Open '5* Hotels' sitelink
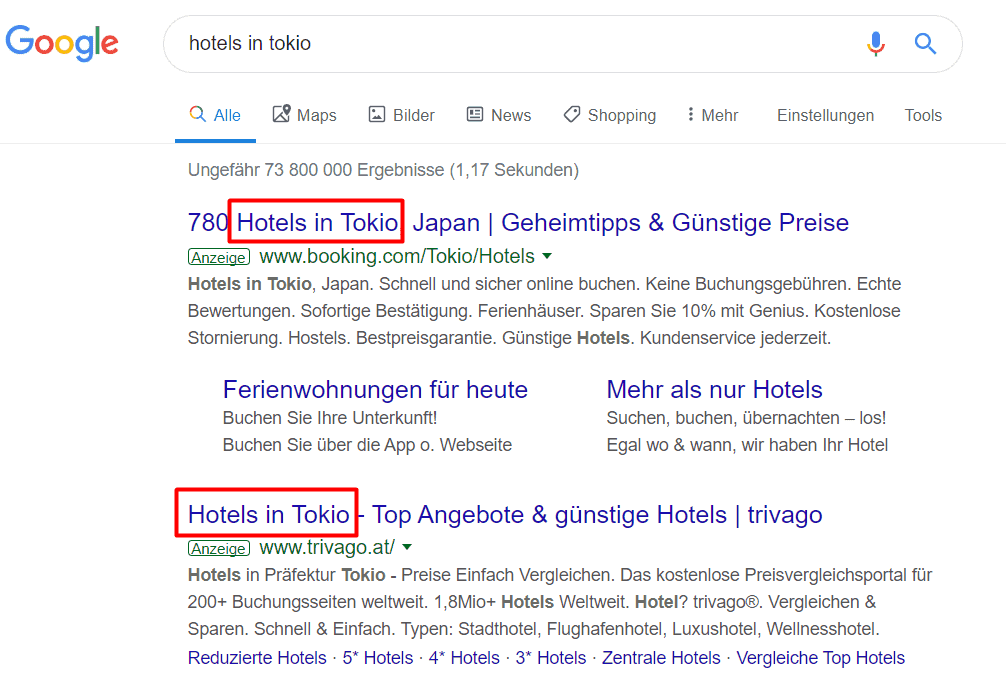The image size is (1006, 690). click(377, 658)
